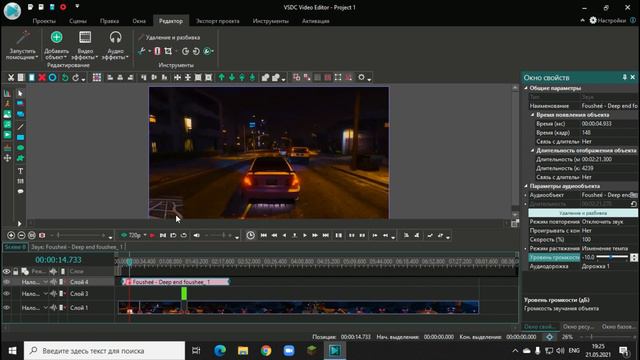The width and height of the screenshot is (640, 360).
Task: Click Удаление и разбивка button in properties
Action: point(583,213)
